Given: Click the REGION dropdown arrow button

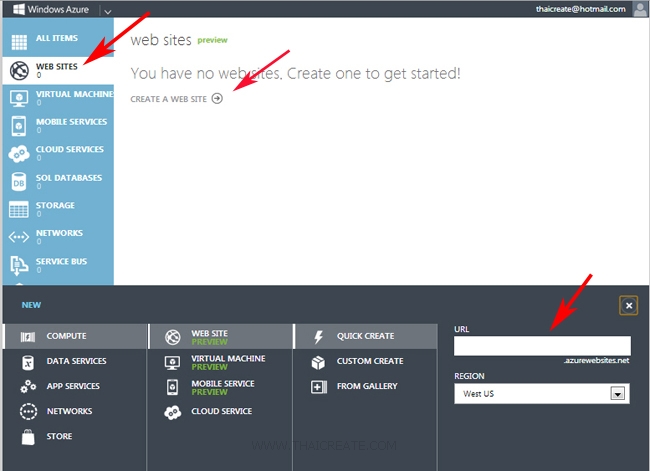Looking at the screenshot, I should point(618,393).
